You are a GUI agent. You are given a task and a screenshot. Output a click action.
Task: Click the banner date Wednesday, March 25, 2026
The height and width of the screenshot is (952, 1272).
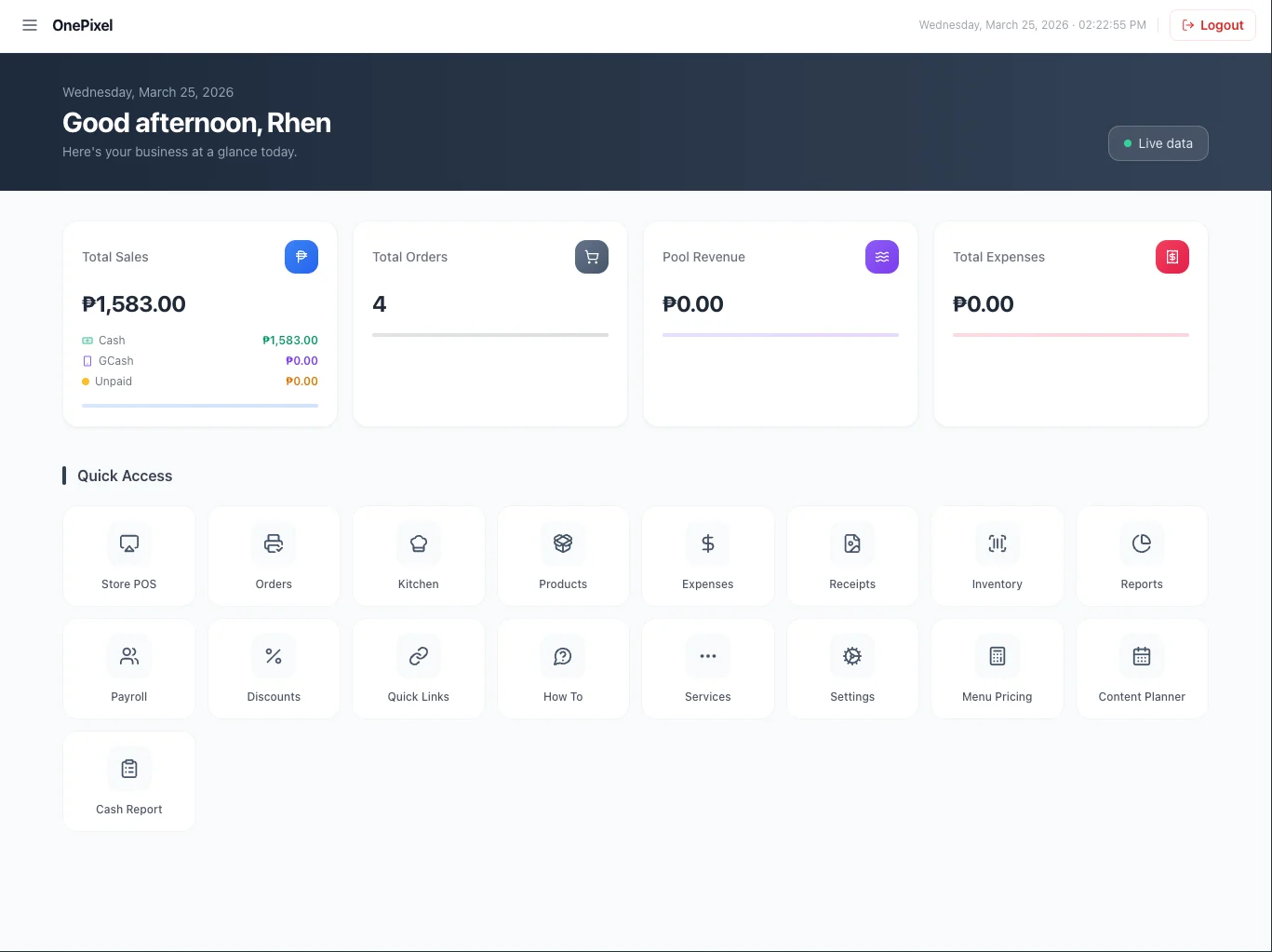click(x=148, y=92)
